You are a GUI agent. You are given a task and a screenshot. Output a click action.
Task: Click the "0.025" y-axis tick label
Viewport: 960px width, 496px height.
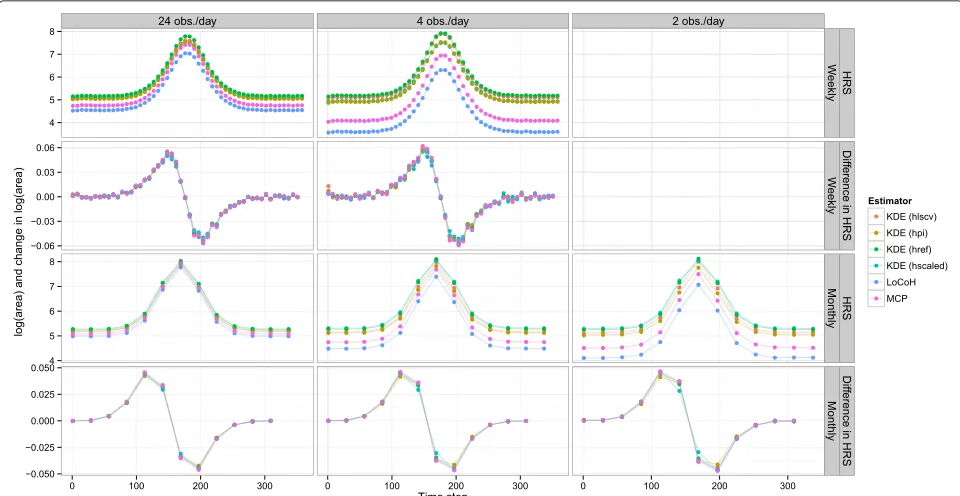pyautogui.click(x=43, y=394)
